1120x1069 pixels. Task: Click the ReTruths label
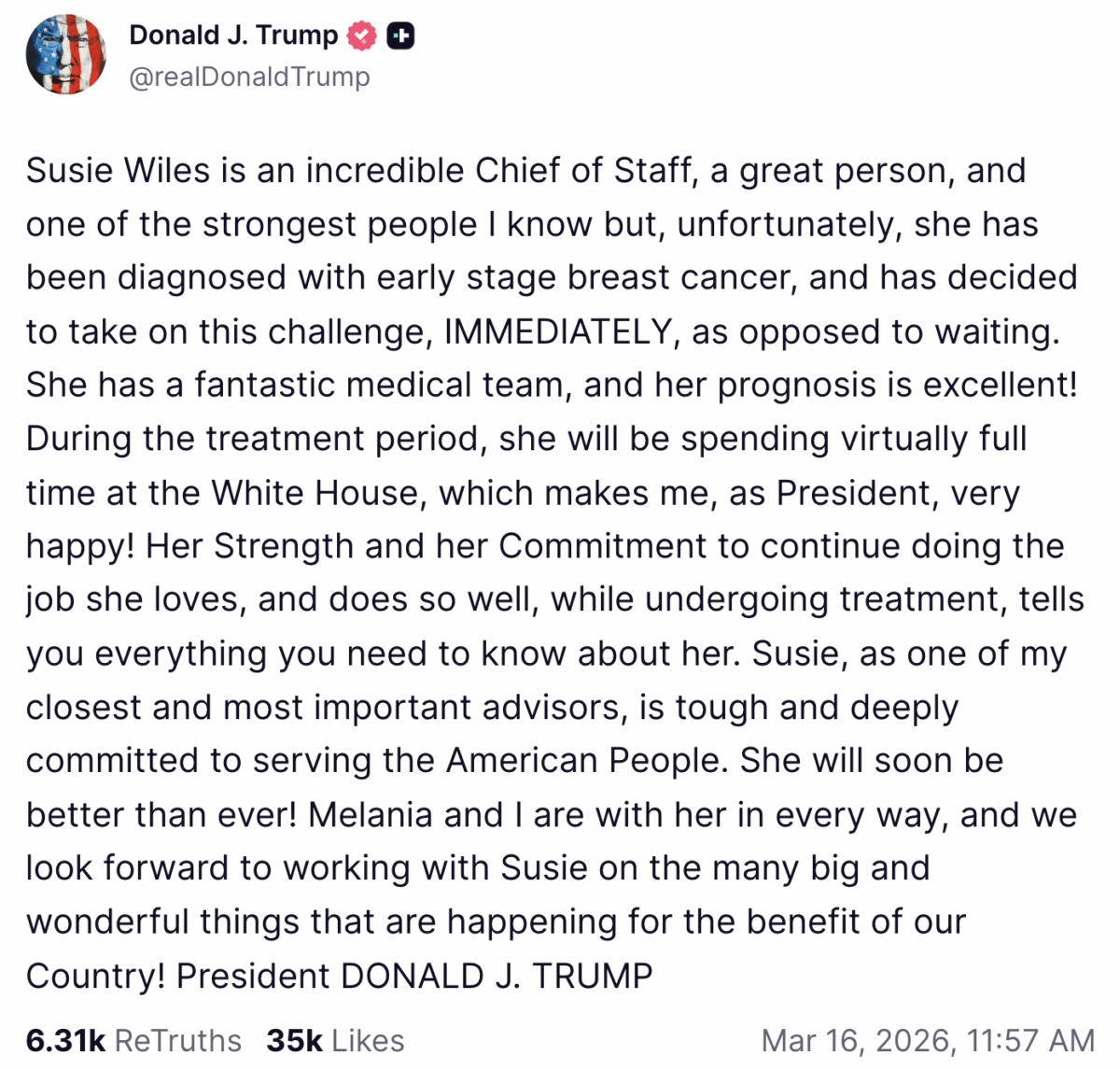pos(177,1040)
